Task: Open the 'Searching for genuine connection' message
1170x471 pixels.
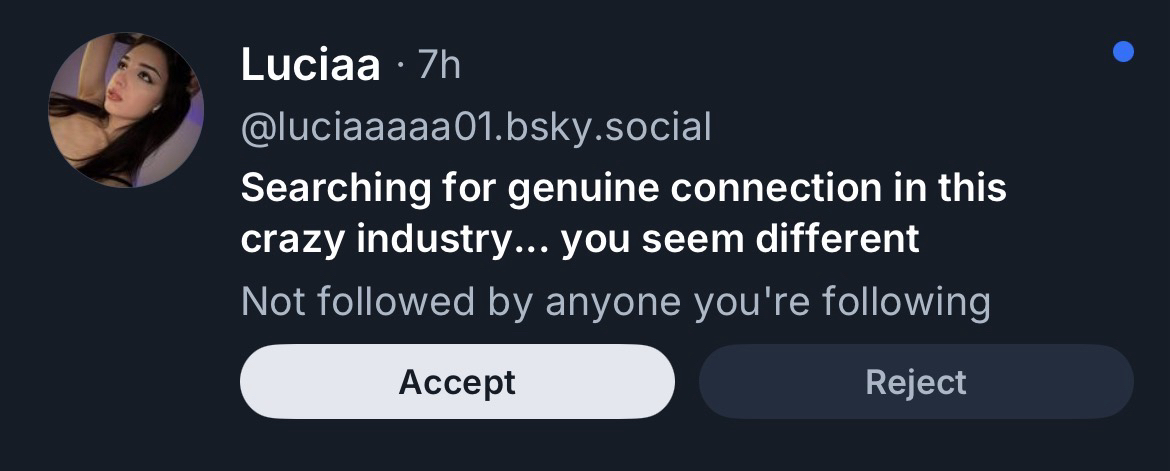Action: click(623, 188)
